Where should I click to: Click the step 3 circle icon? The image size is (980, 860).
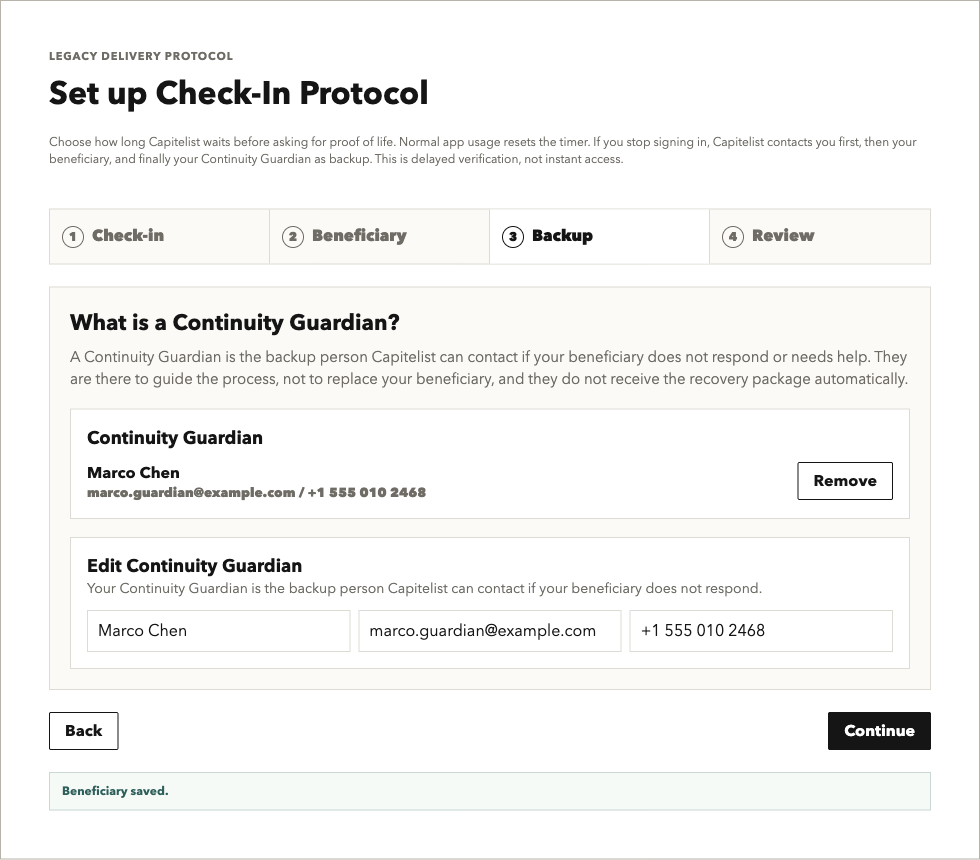(513, 237)
